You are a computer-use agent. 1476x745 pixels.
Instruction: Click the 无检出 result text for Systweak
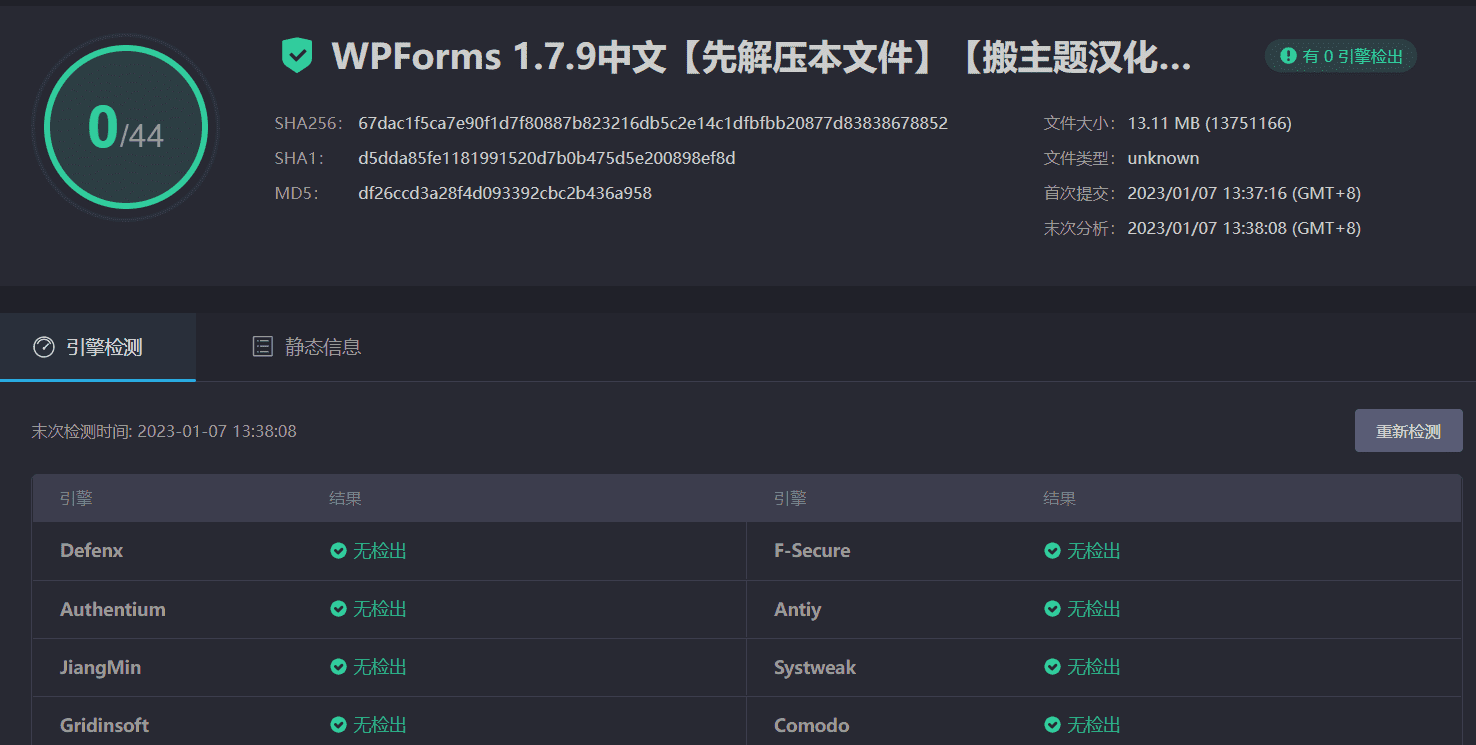[x=1094, y=667]
